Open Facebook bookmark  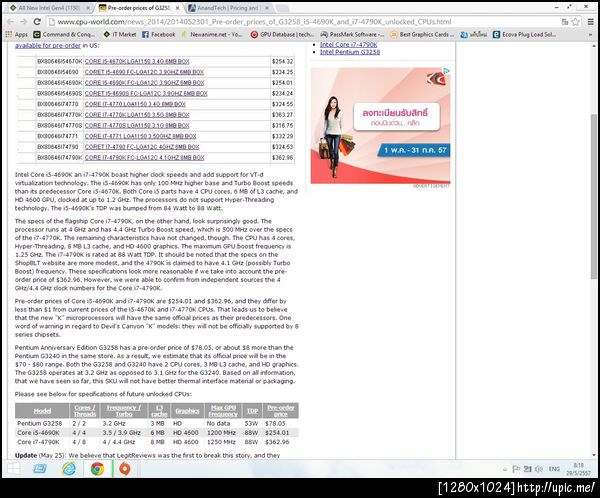[158, 34]
